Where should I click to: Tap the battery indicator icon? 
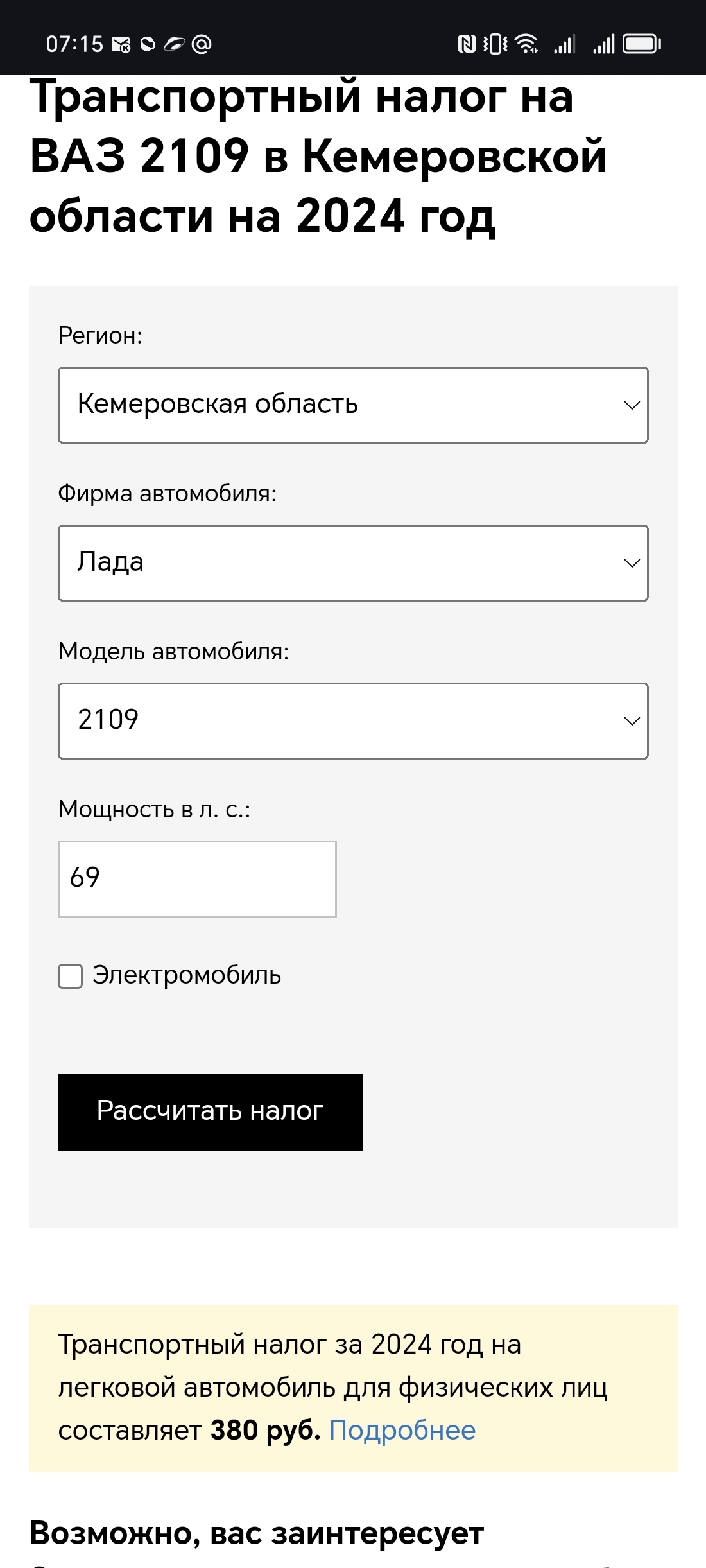(641, 44)
